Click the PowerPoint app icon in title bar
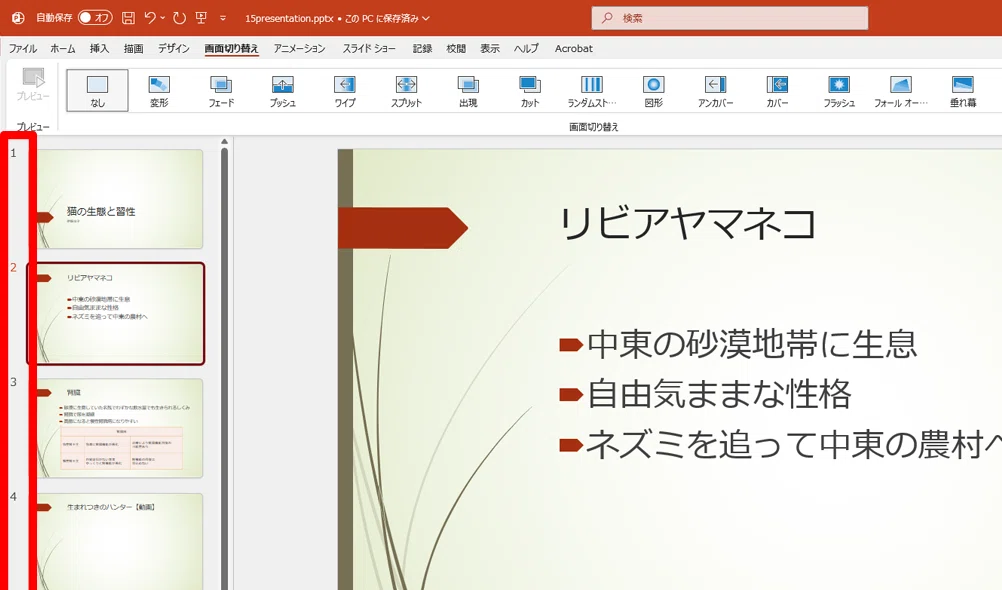Image resolution: width=1002 pixels, height=590 pixels. pyautogui.click(x=18, y=18)
